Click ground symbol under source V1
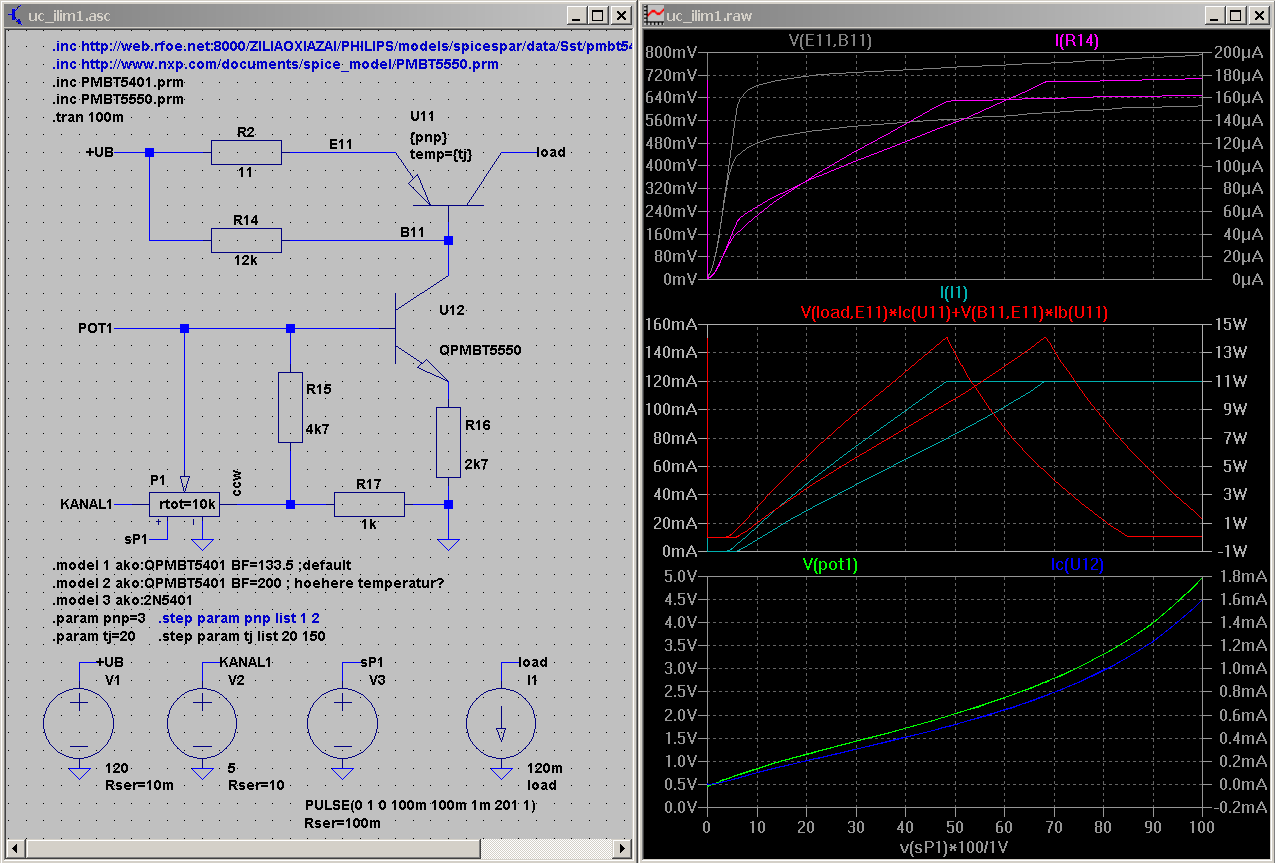The height and width of the screenshot is (863, 1275). coord(79,773)
